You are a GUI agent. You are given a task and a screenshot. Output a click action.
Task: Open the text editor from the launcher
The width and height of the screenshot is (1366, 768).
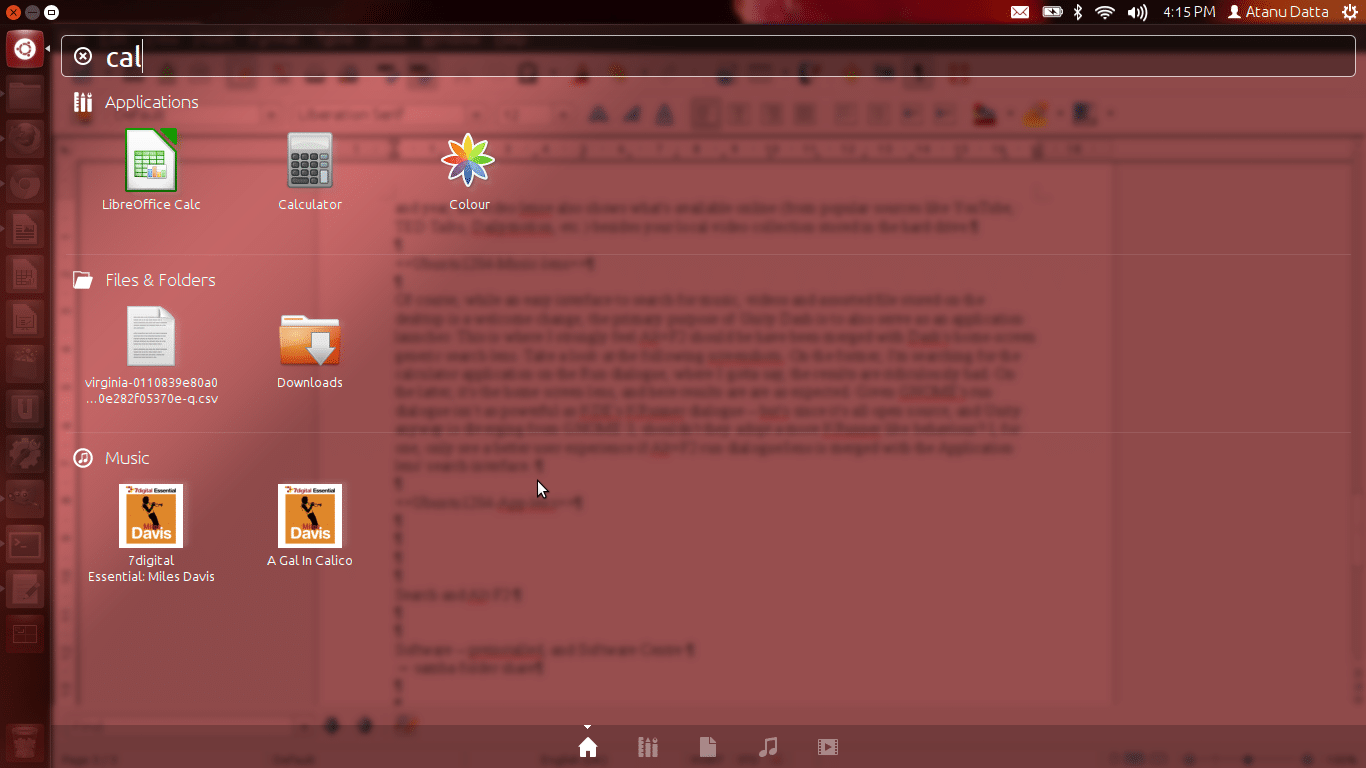click(25, 590)
